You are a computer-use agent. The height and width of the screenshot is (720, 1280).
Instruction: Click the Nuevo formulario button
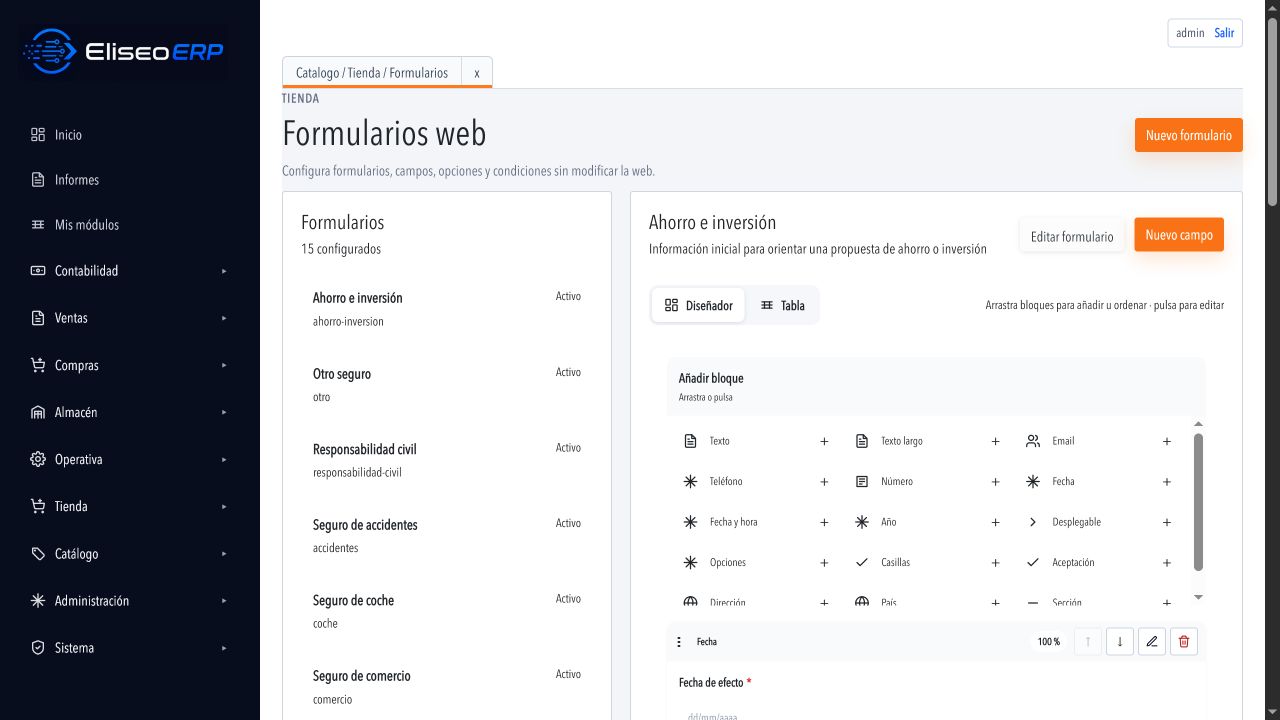1189,135
